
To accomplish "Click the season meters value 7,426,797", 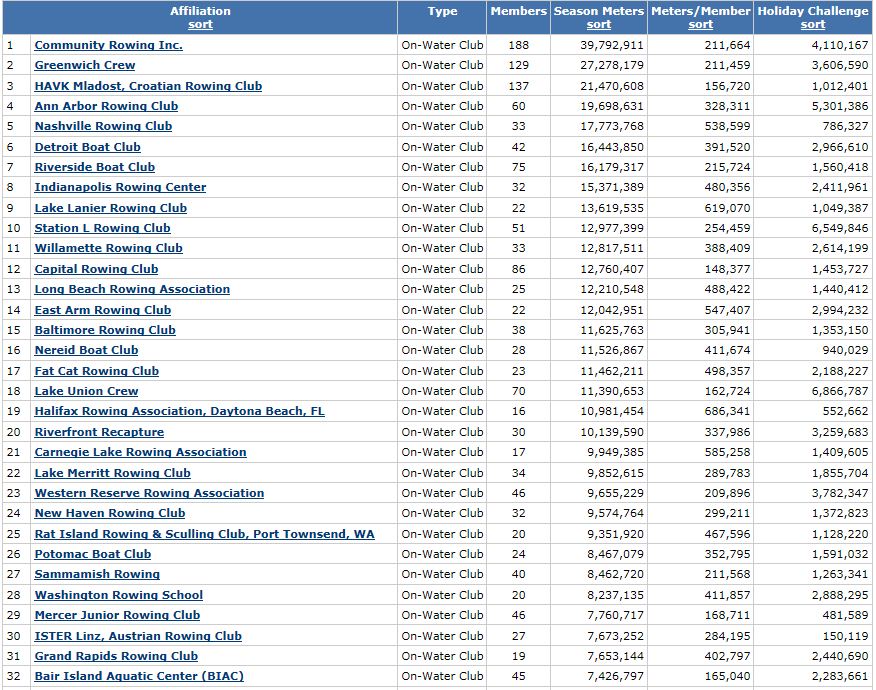I will tap(615, 676).
